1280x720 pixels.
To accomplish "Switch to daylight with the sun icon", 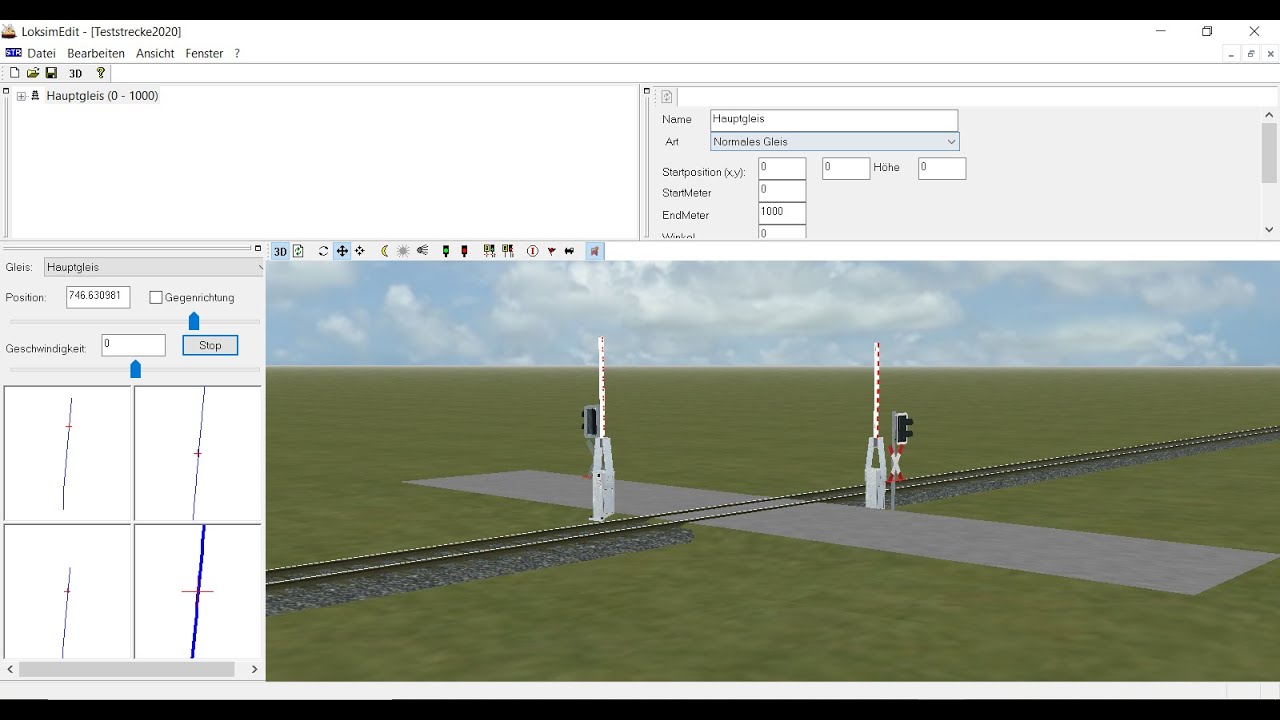I will pos(403,251).
